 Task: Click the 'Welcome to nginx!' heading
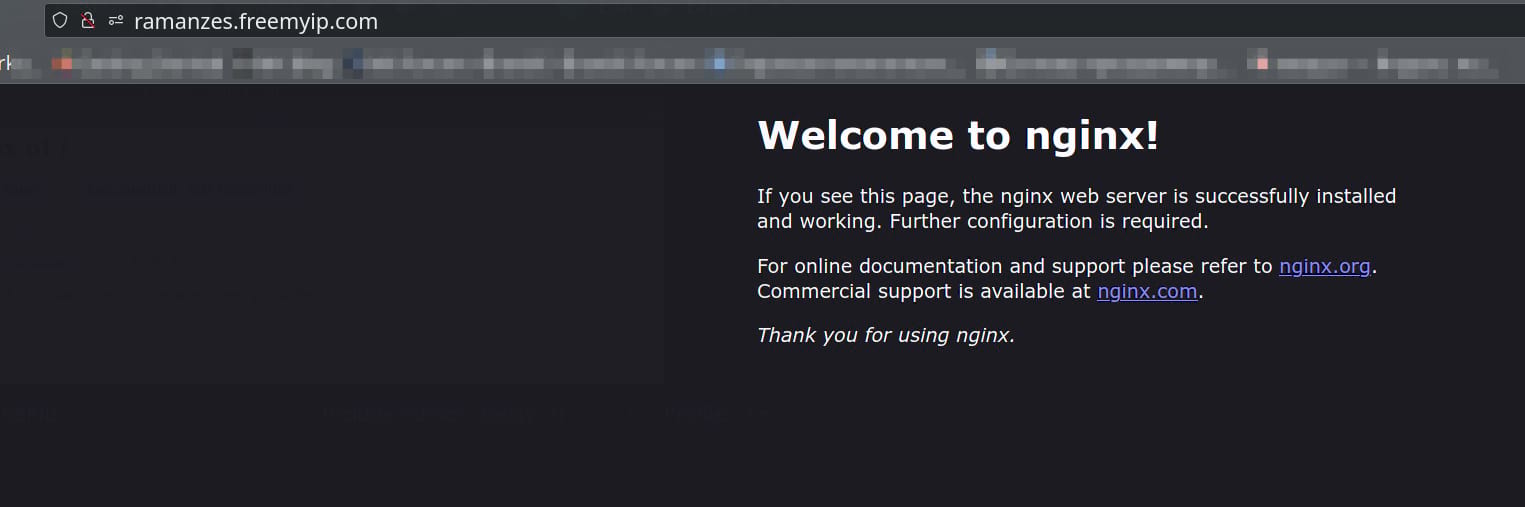958,135
